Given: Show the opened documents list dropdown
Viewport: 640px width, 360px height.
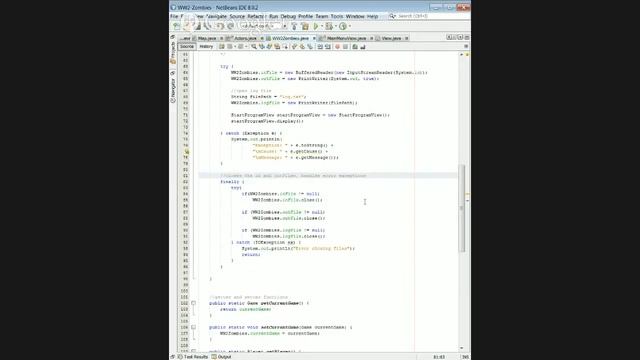Looking at the screenshot, I should coord(460,37).
